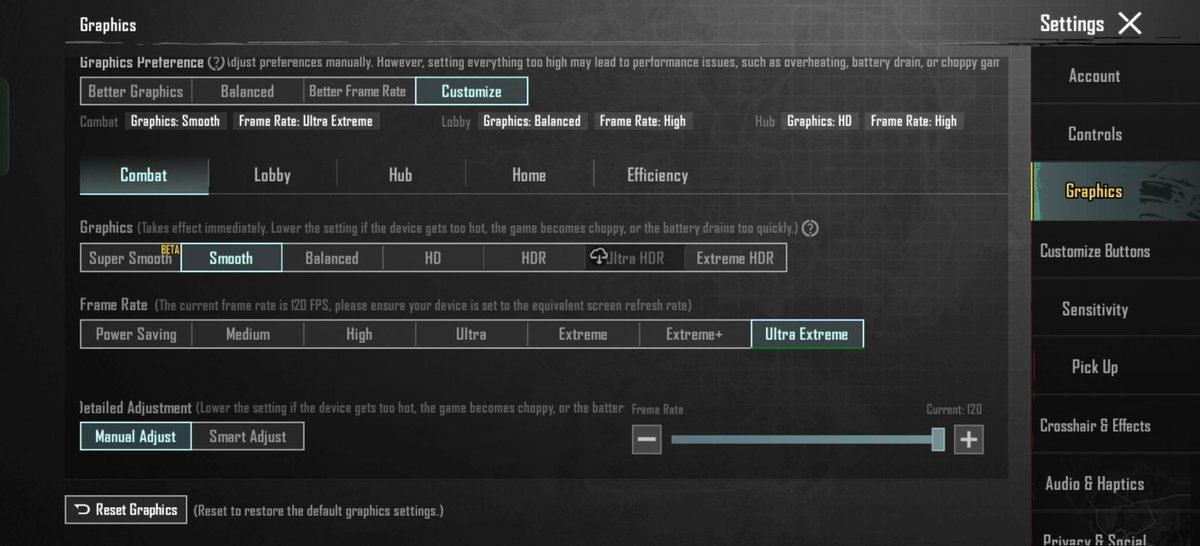Click the Frame Rate slider handle

pyautogui.click(x=938, y=439)
